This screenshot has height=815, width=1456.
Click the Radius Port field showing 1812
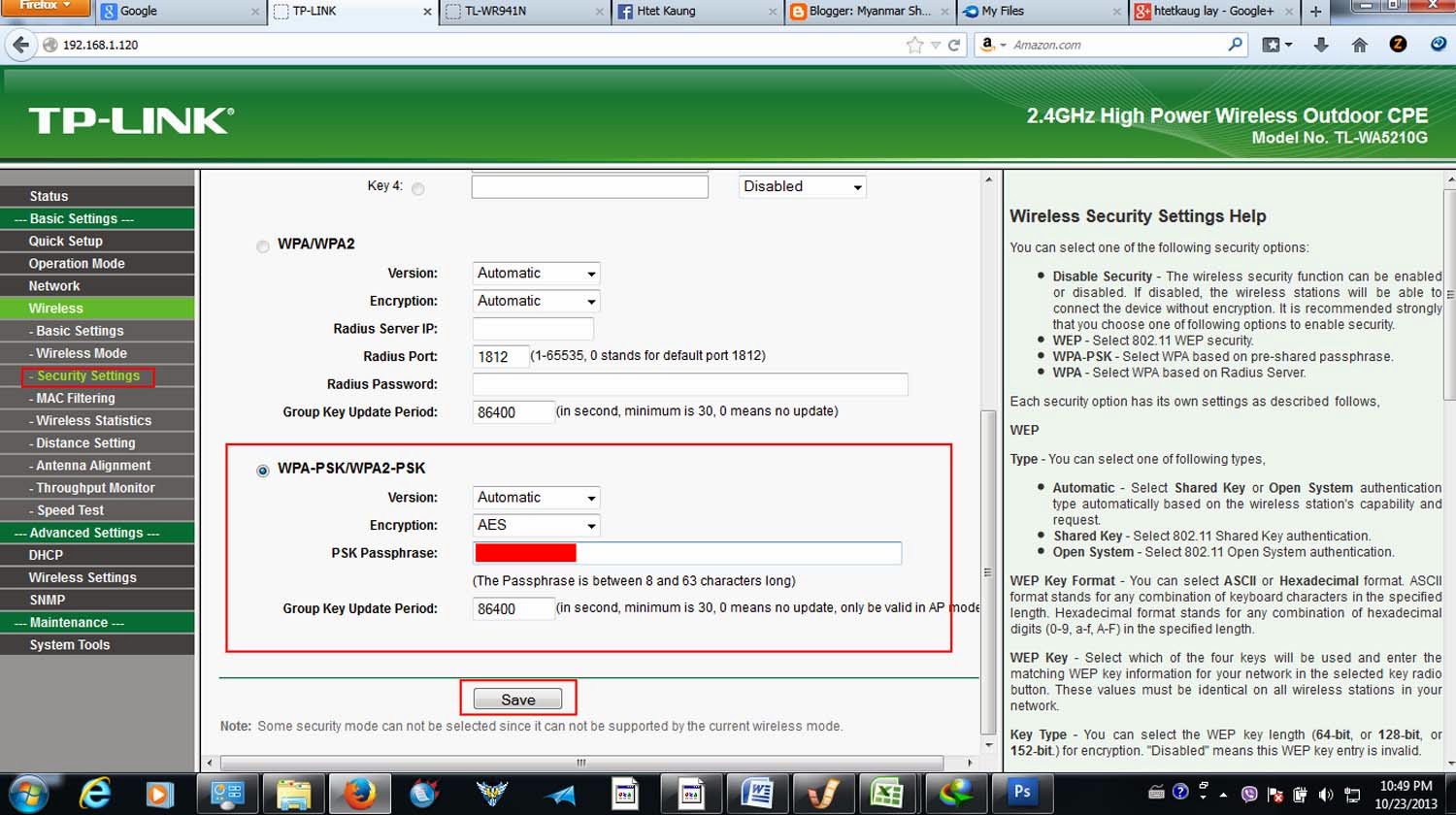(x=501, y=356)
